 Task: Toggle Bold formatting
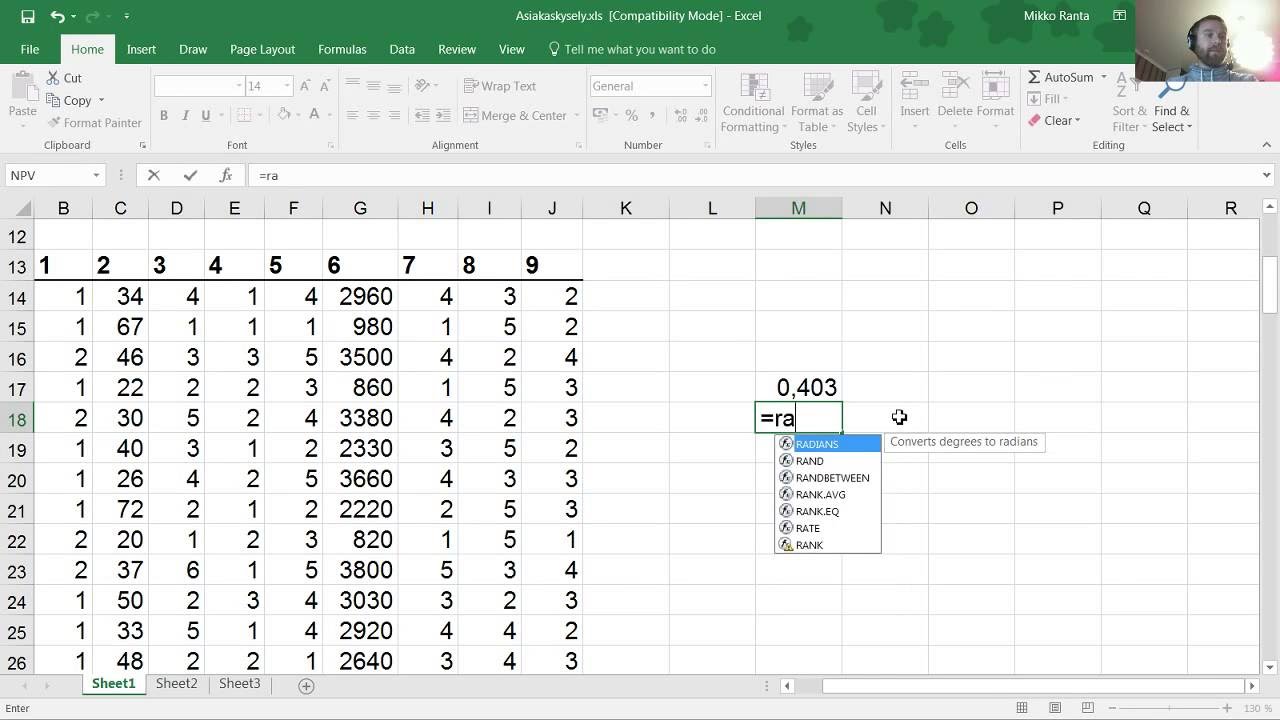tap(165, 115)
